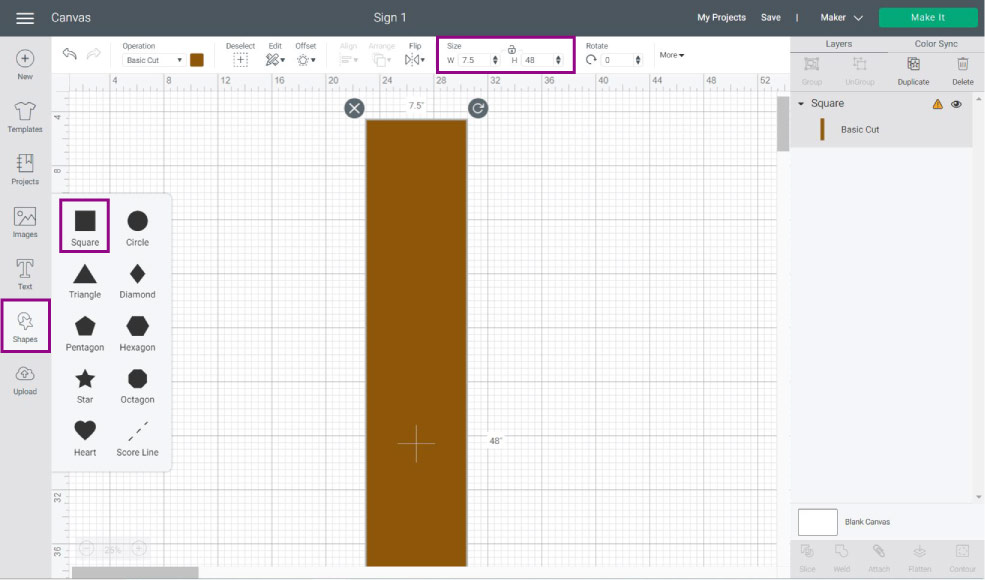Toggle the size lock aspect ratio
Viewport: 985px width, 580px height.
click(511, 49)
